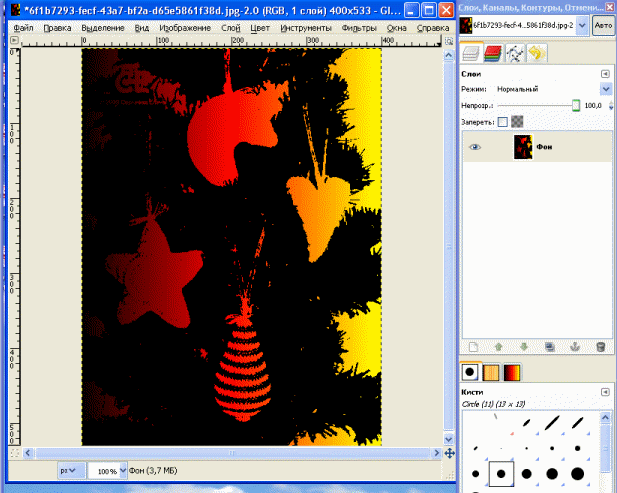The image size is (617, 493).
Task: Click the vertical scrollbar up arrow
Action: click(x=449, y=55)
